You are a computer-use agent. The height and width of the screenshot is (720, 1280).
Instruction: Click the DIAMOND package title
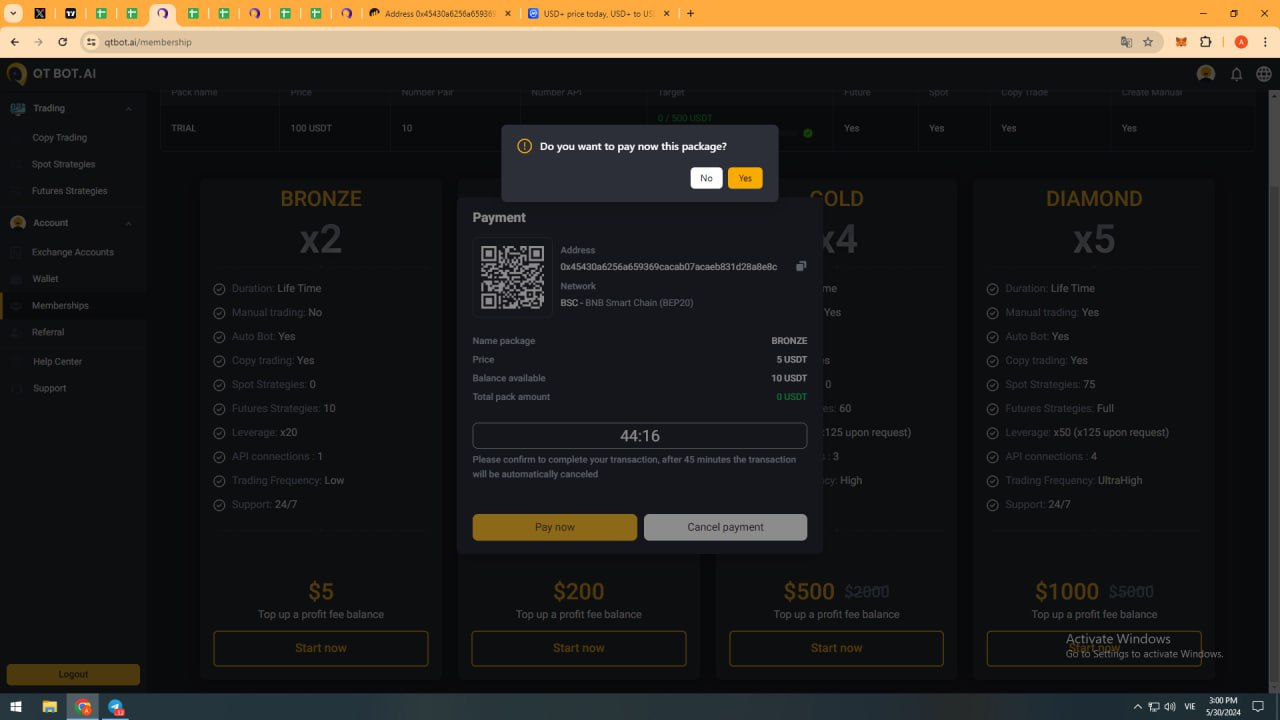tap(1094, 198)
